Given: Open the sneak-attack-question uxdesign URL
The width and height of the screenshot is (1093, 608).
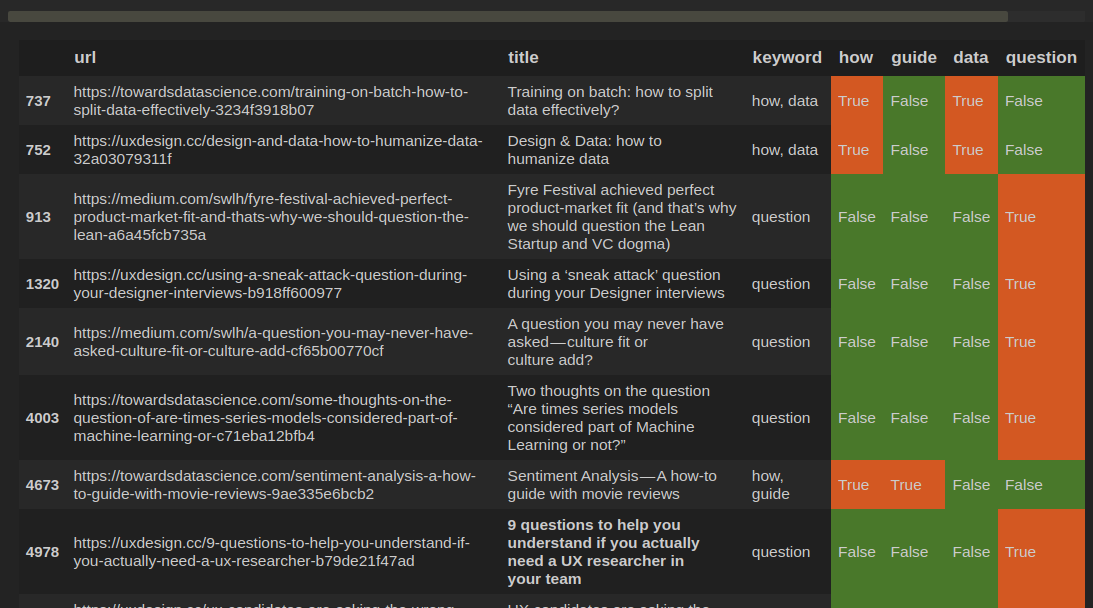Looking at the screenshot, I should click(270, 284).
